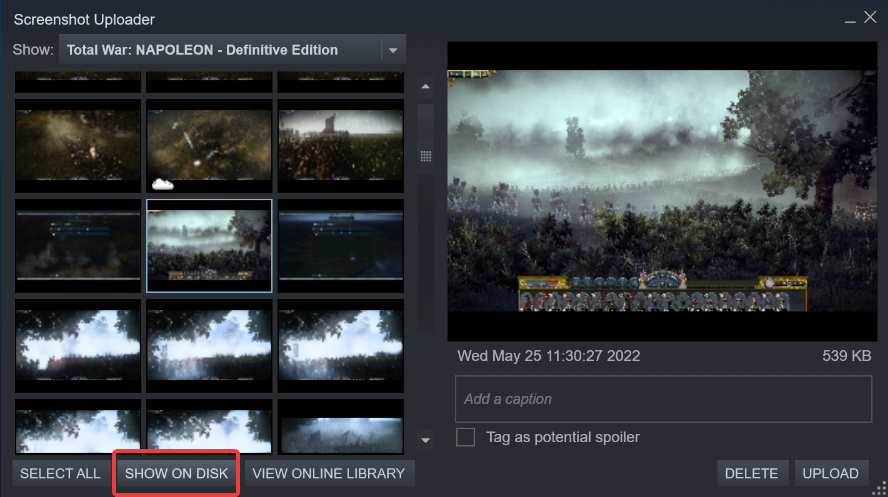This screenshot has height=497, width=888.
Task: Click the large screenshot preview image
Action: point(662,191)
